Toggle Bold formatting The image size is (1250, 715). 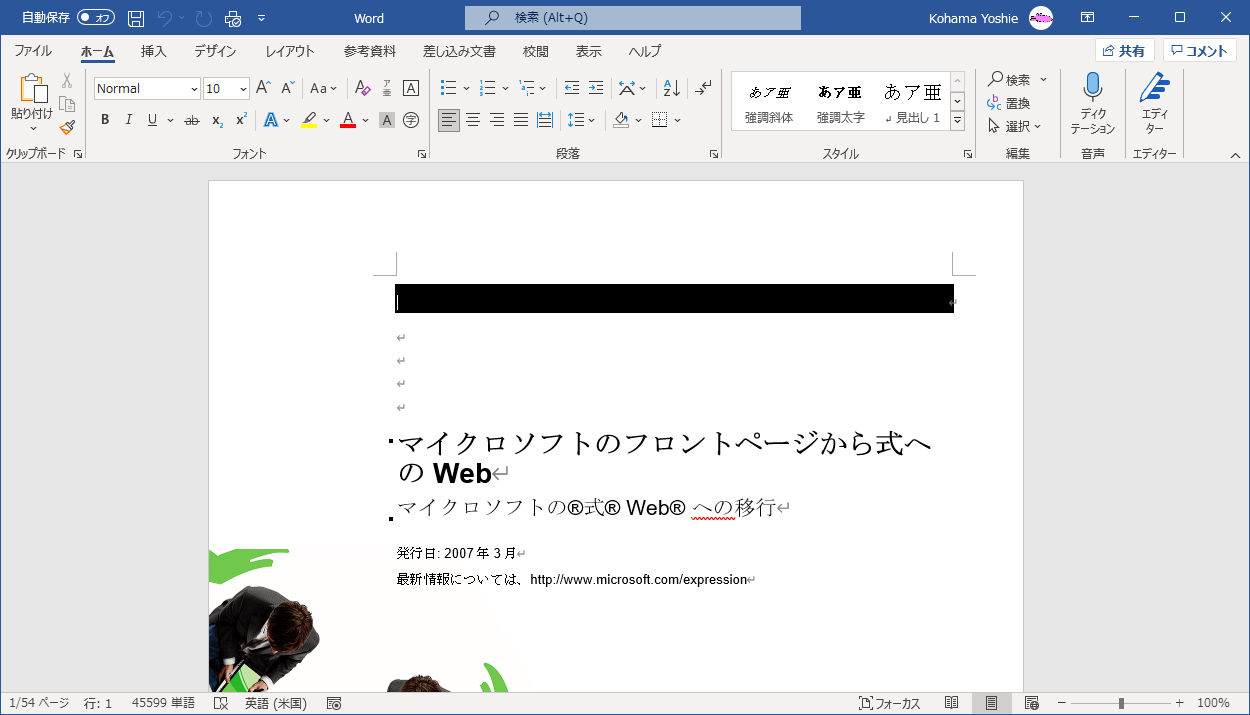[105, 120]
